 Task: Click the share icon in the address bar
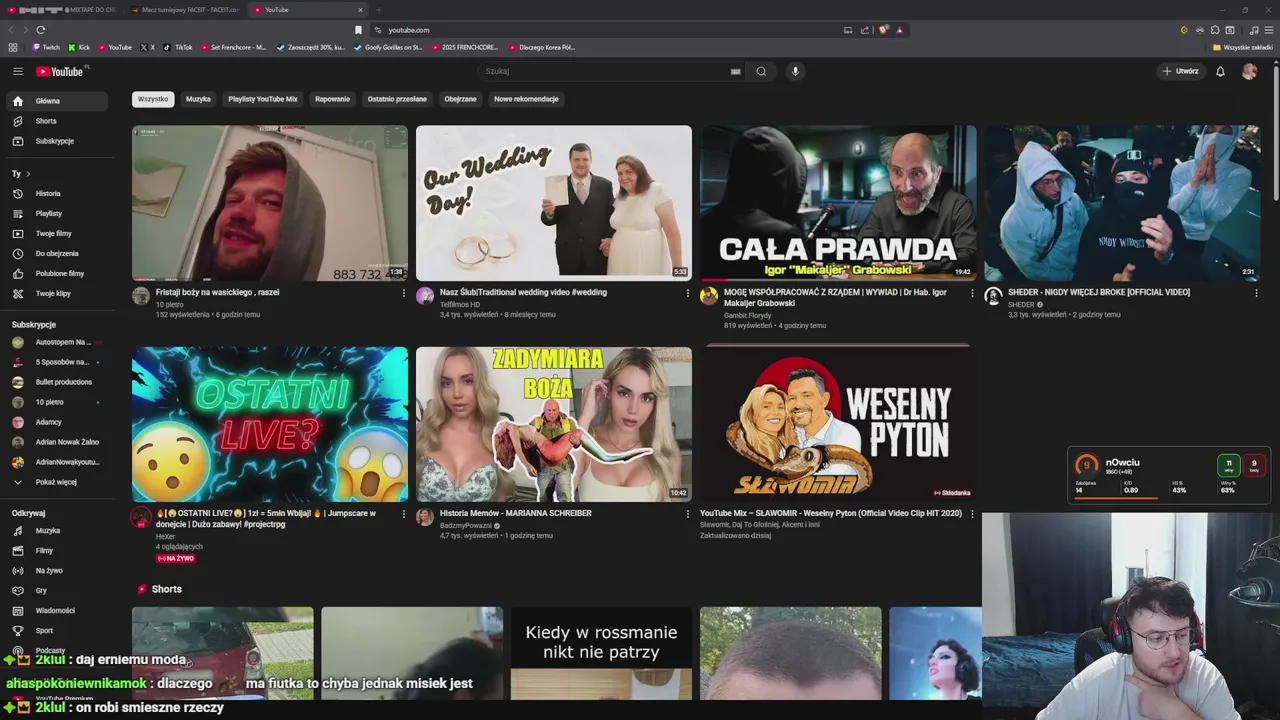pyautogui.click(x=865, y=30)
